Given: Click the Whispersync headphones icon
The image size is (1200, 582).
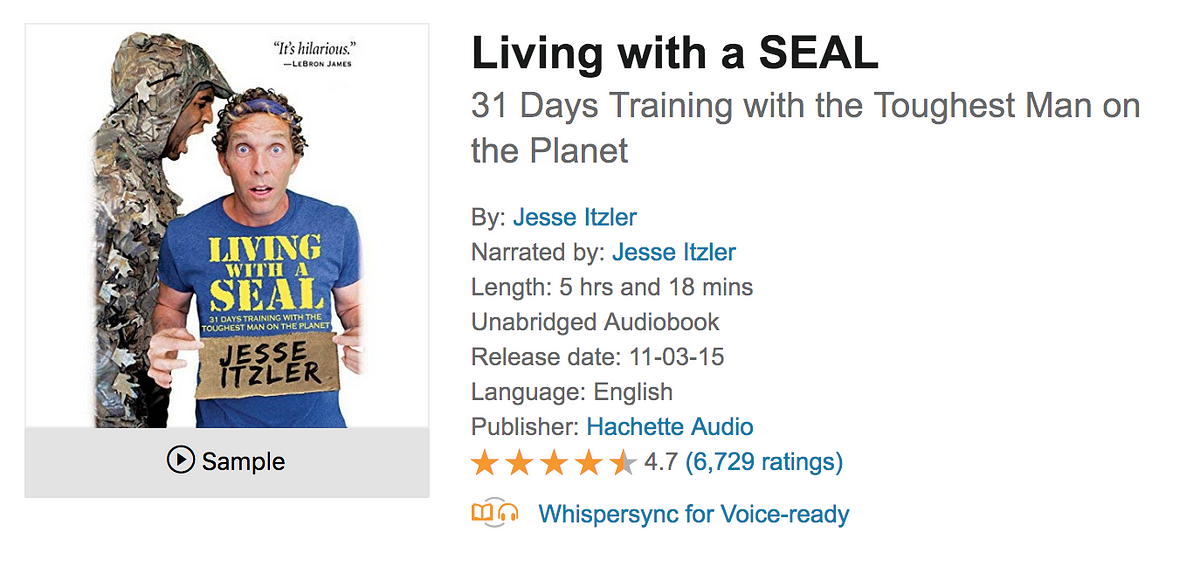Looking at the screenshot, I should pos(508,515).
